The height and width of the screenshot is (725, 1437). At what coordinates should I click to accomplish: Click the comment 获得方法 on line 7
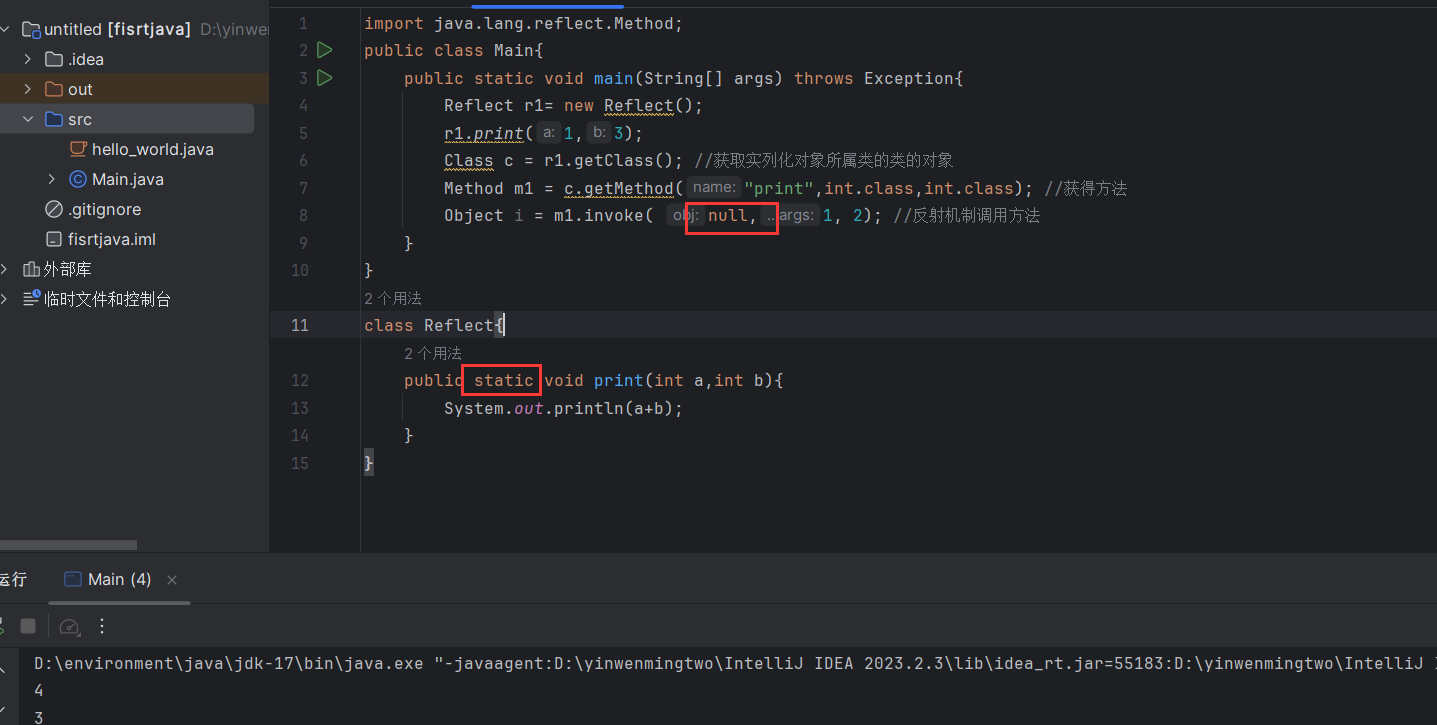coord(1085,188)
